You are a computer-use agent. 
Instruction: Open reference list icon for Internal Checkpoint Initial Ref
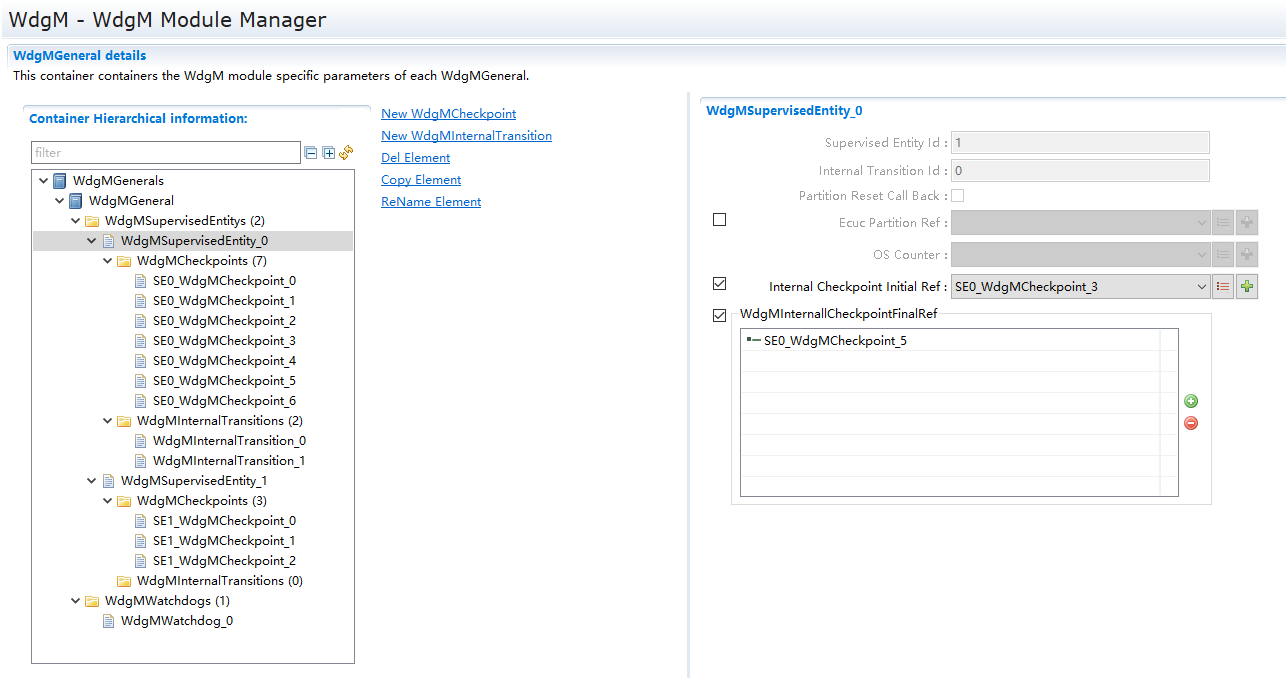click(x=1222, y=287)
